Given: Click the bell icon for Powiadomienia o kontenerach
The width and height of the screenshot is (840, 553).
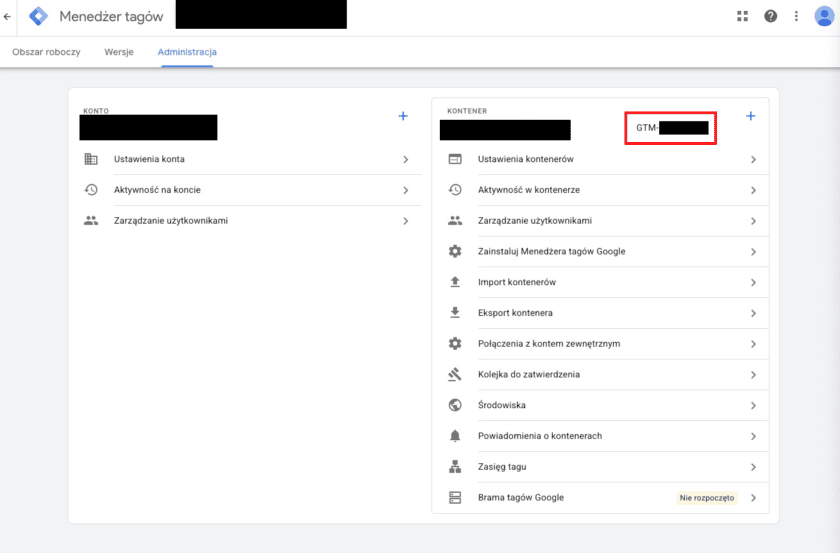Looking at the screenshot, I should pos(455,436).
